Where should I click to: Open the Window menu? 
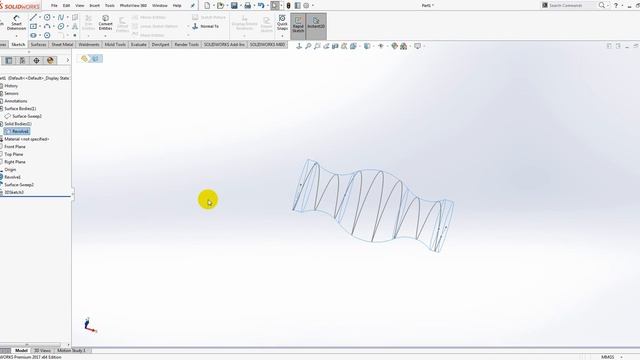(x=160, y=6)
